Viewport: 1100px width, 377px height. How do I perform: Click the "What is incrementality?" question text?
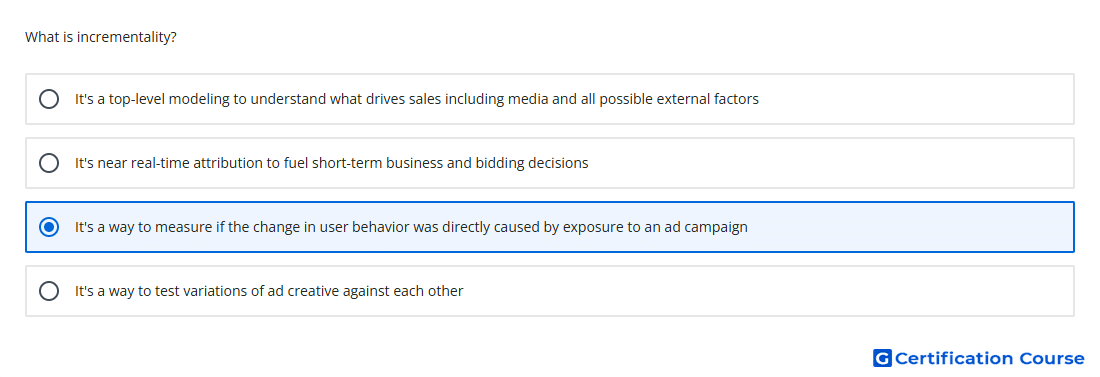click(x=101, y=37)
